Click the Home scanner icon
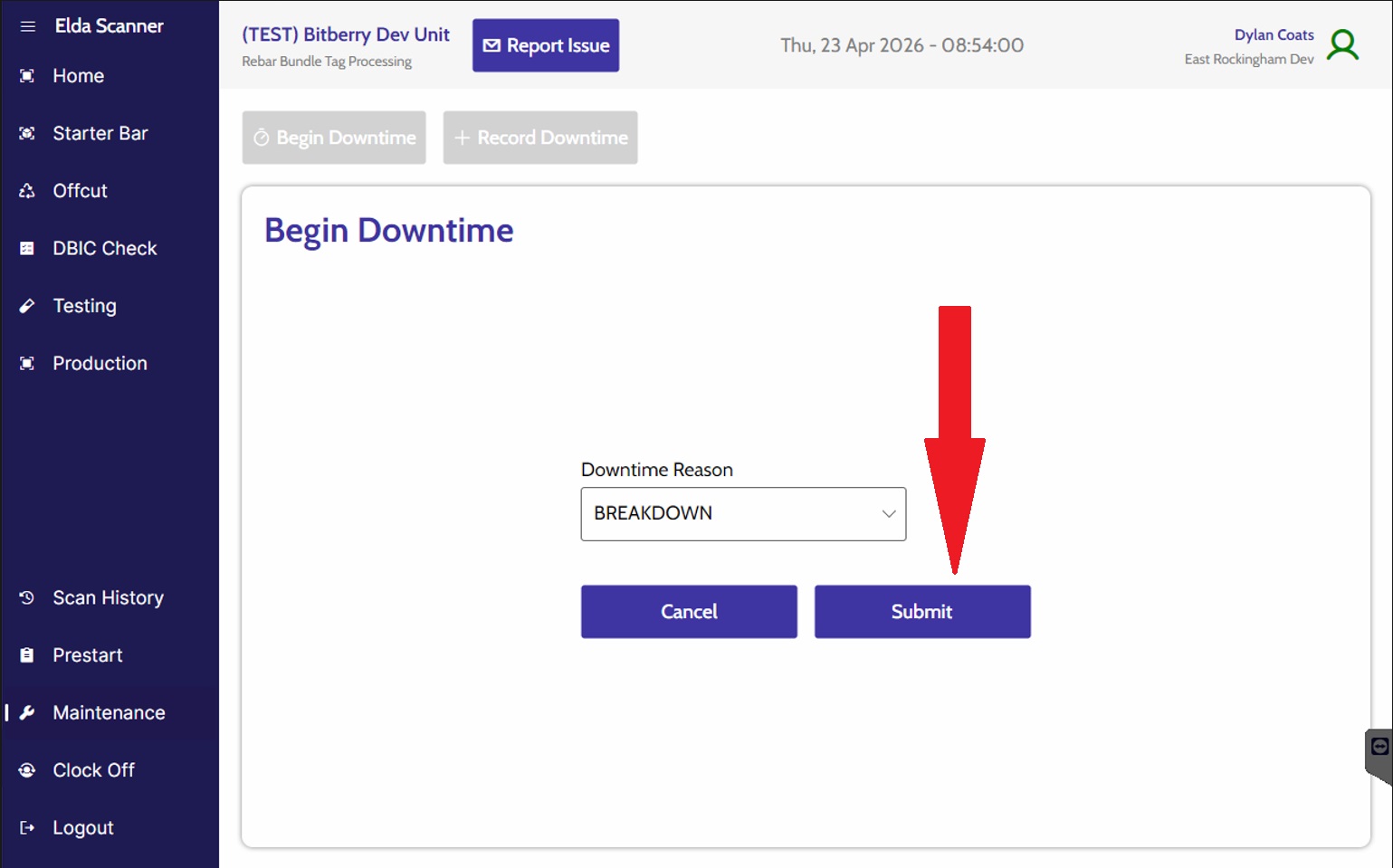The width and height of the screenshot is (1393, 868). (x=27, y=76)
